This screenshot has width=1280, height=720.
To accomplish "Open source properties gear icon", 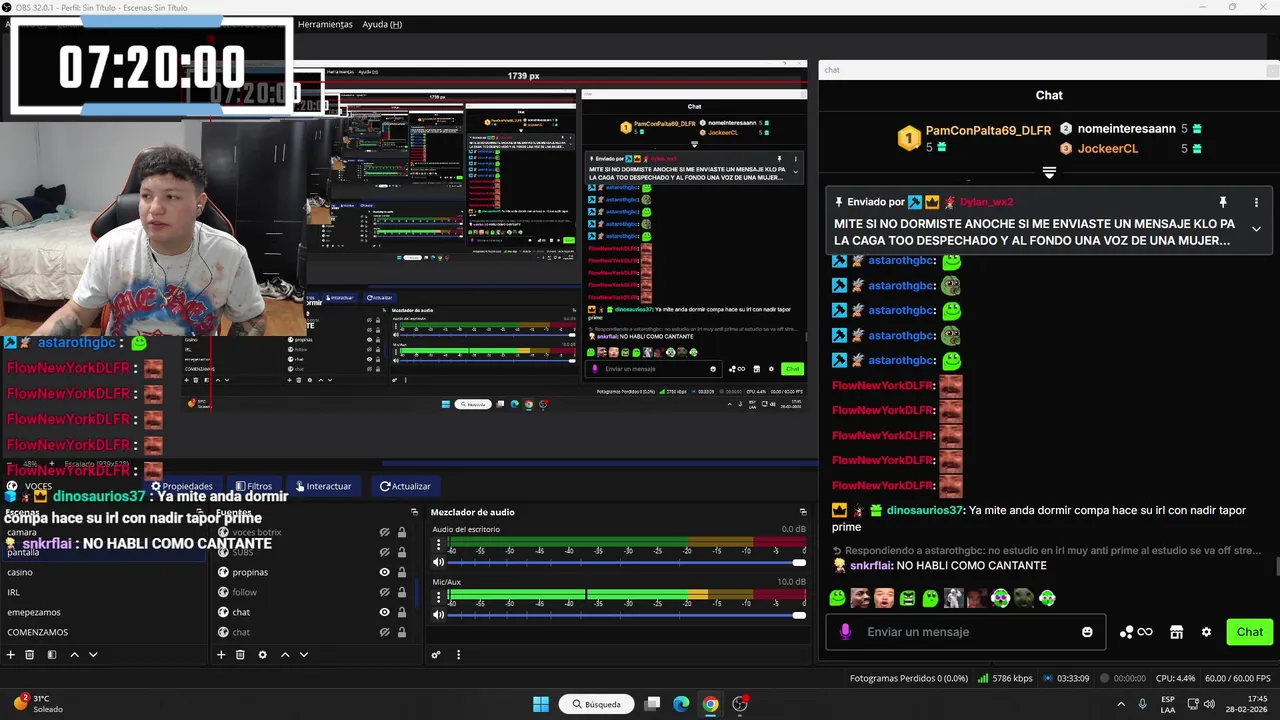I will [262, 655].
